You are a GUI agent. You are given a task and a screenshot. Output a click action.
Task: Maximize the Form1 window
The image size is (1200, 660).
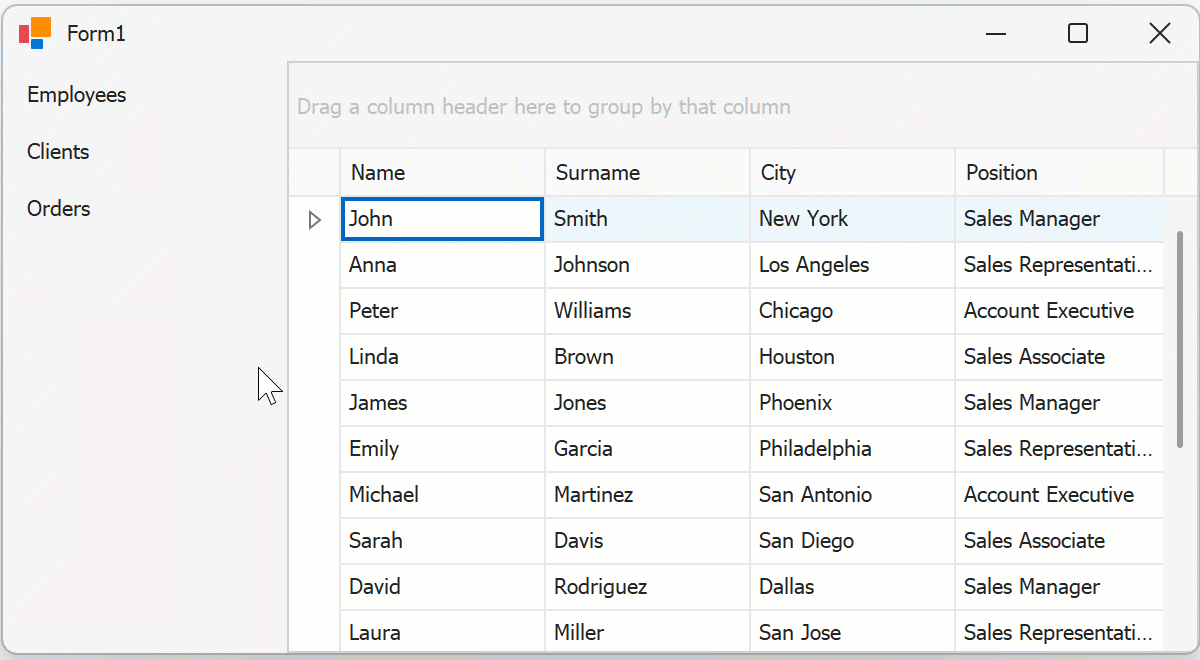pyautogui.click(x=1078, y=34)
